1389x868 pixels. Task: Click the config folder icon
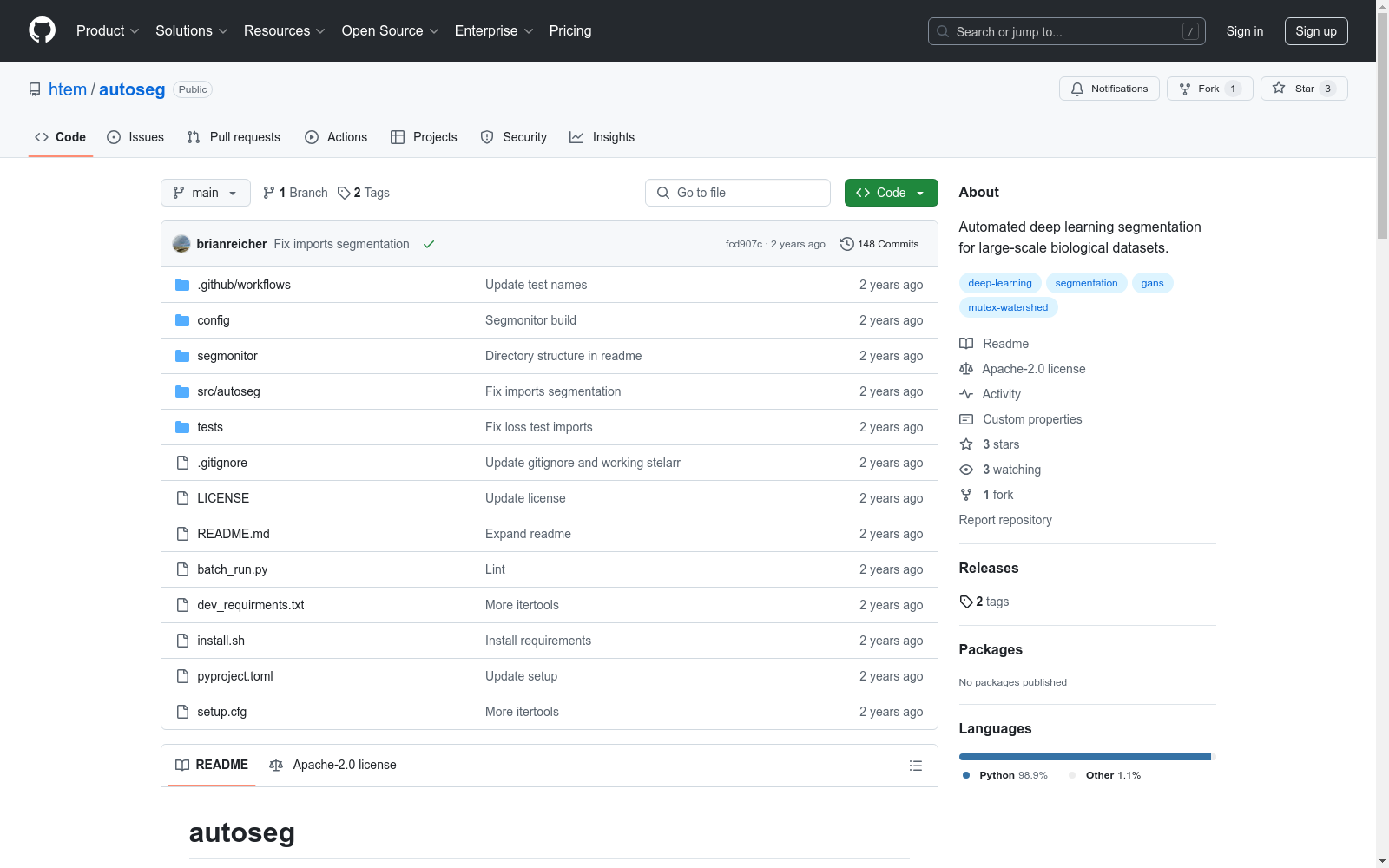click(182, 320)
